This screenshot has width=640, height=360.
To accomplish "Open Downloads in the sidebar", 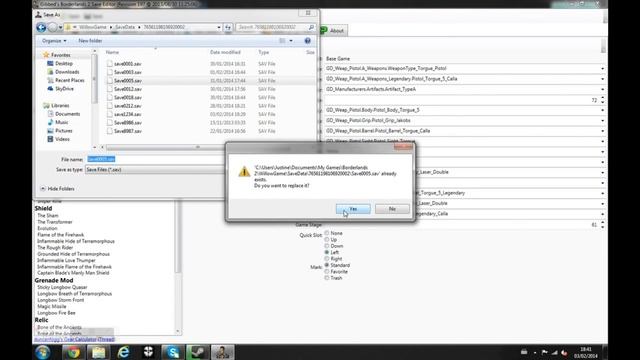I will (67, 72).
